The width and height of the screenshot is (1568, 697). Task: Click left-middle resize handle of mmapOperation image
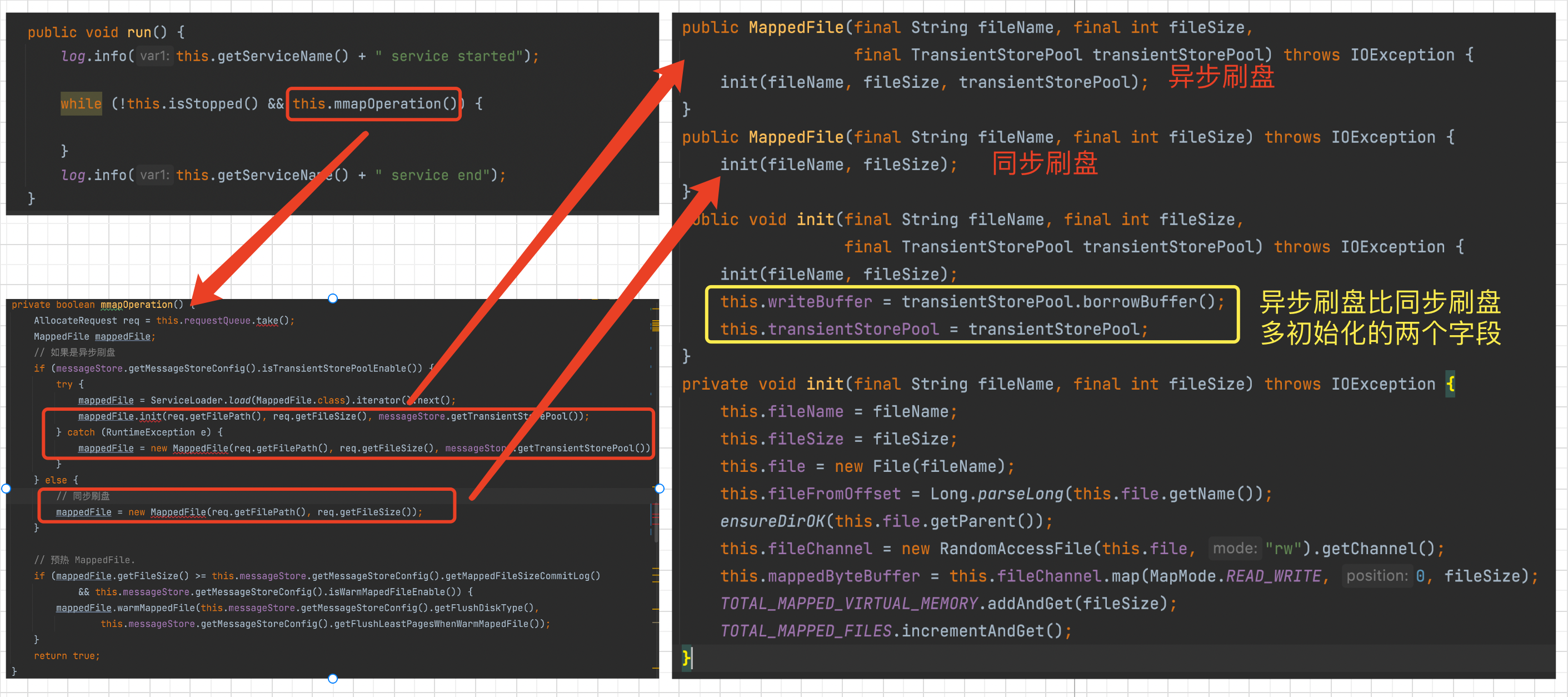tap(6, 488)
